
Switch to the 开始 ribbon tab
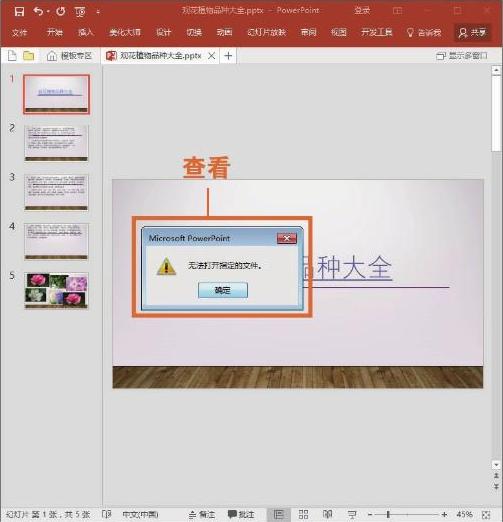pyautogui.click(x=55, y=32)
